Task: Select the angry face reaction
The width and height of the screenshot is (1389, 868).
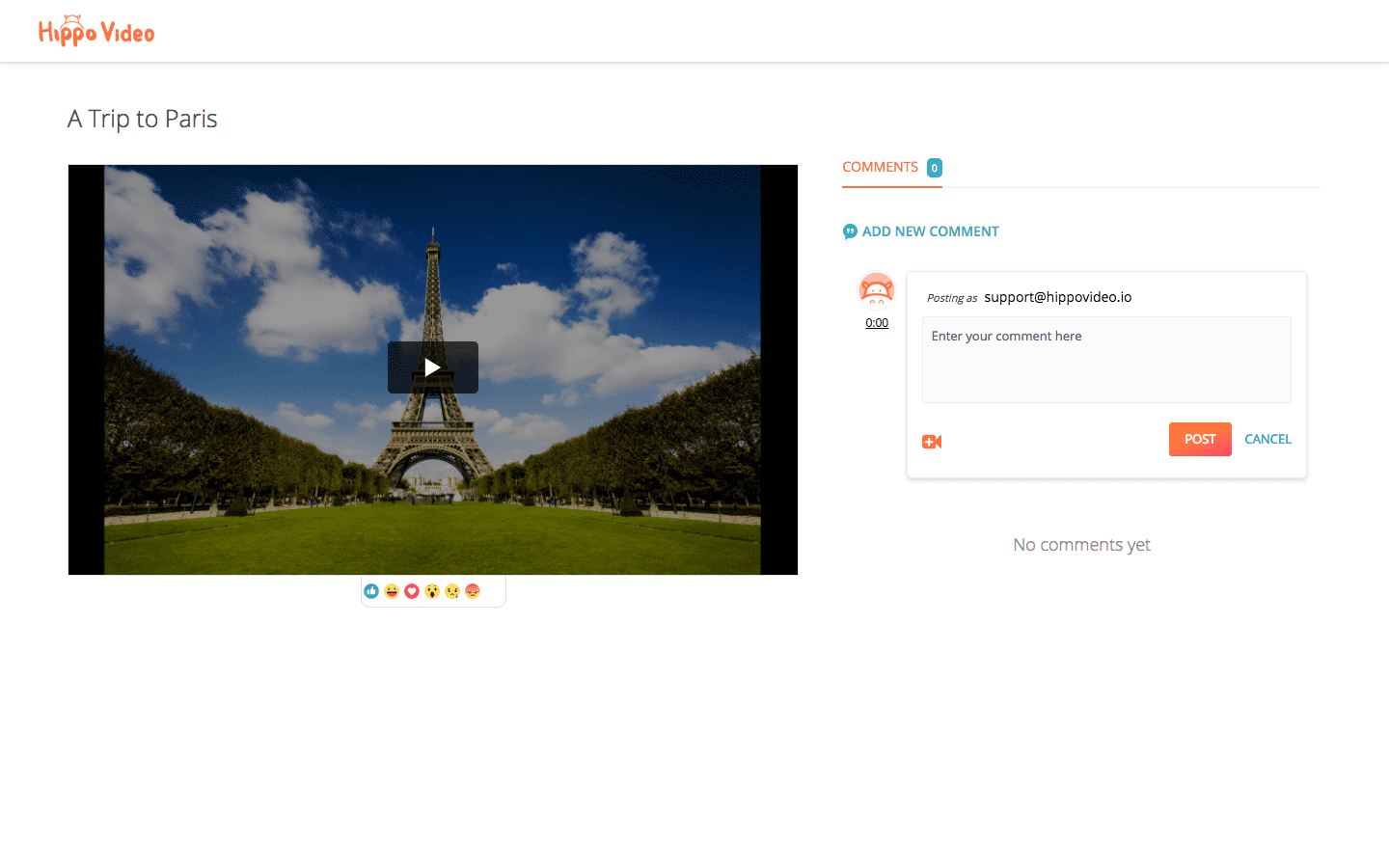Action: 473,590
